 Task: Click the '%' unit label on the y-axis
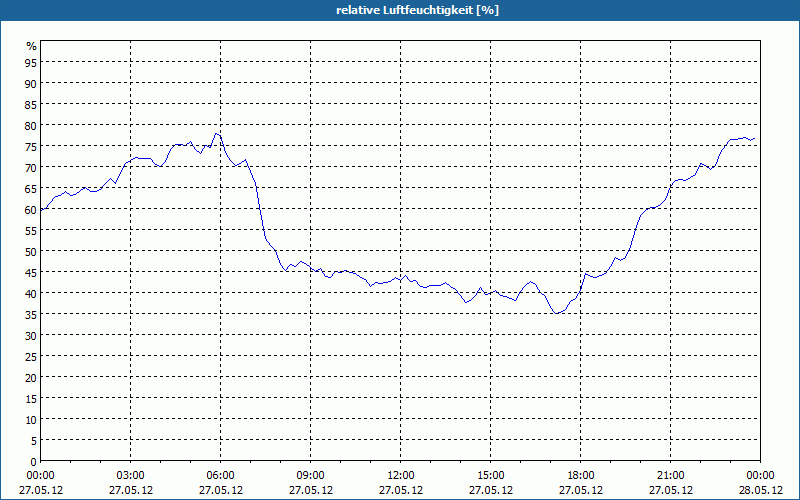pyautogui.click(x=32, y=46)
